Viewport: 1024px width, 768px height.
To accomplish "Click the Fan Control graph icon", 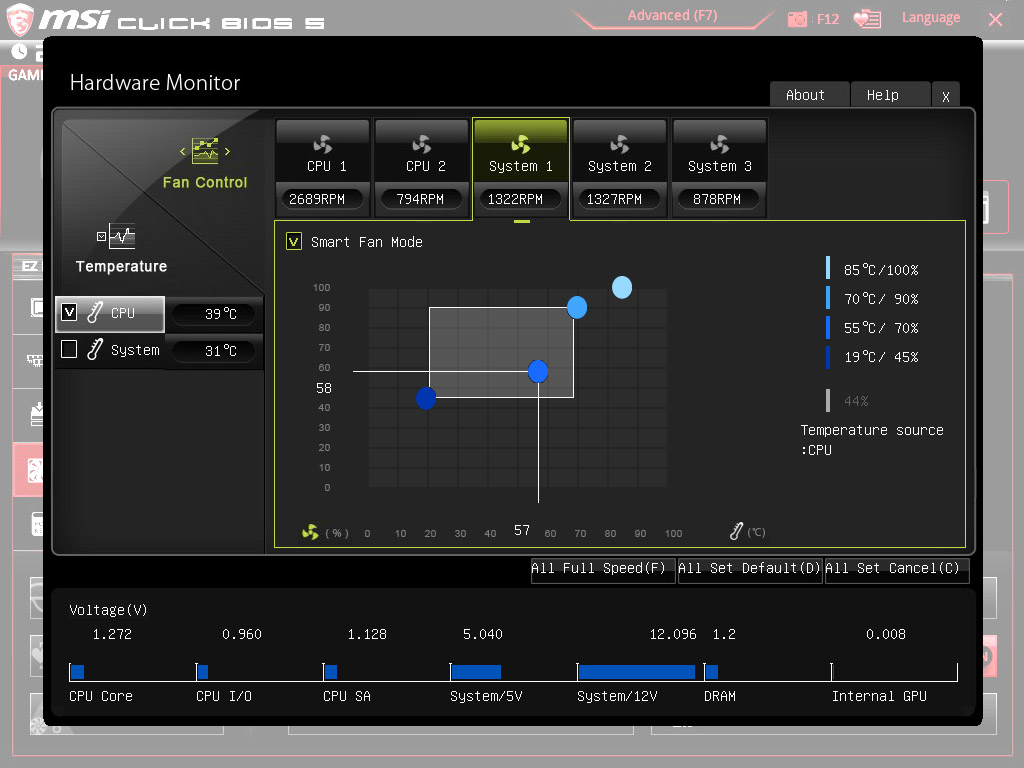I will pyautogui.click(x=205, y=151).
